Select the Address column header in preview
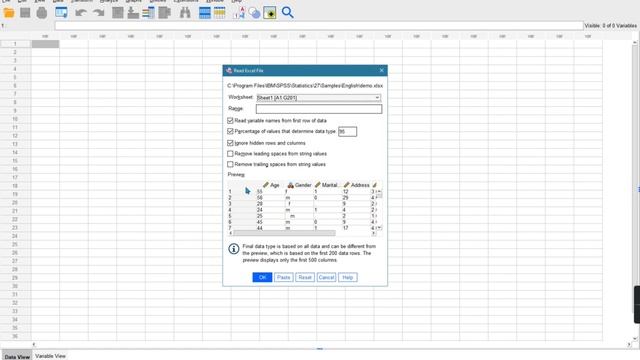Screen dimensions: 640x360 click(356, 185)
